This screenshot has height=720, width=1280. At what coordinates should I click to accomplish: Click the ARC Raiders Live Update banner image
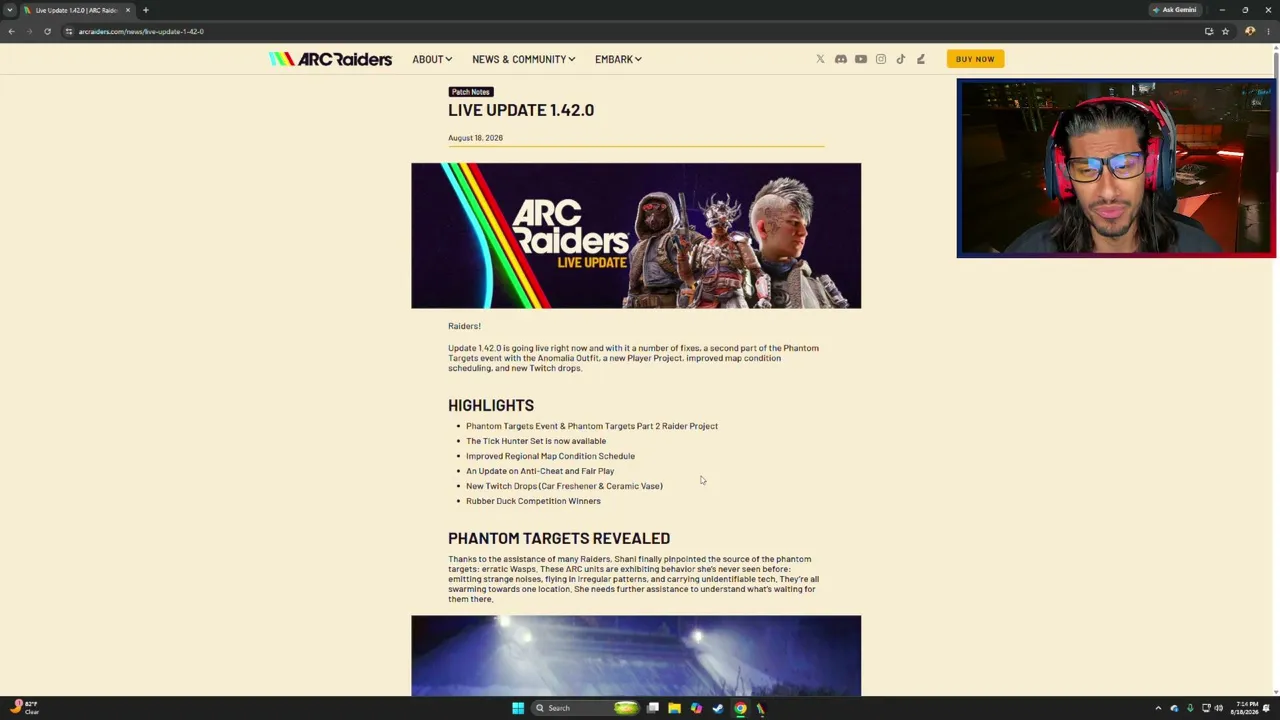(x=636, y=236)
